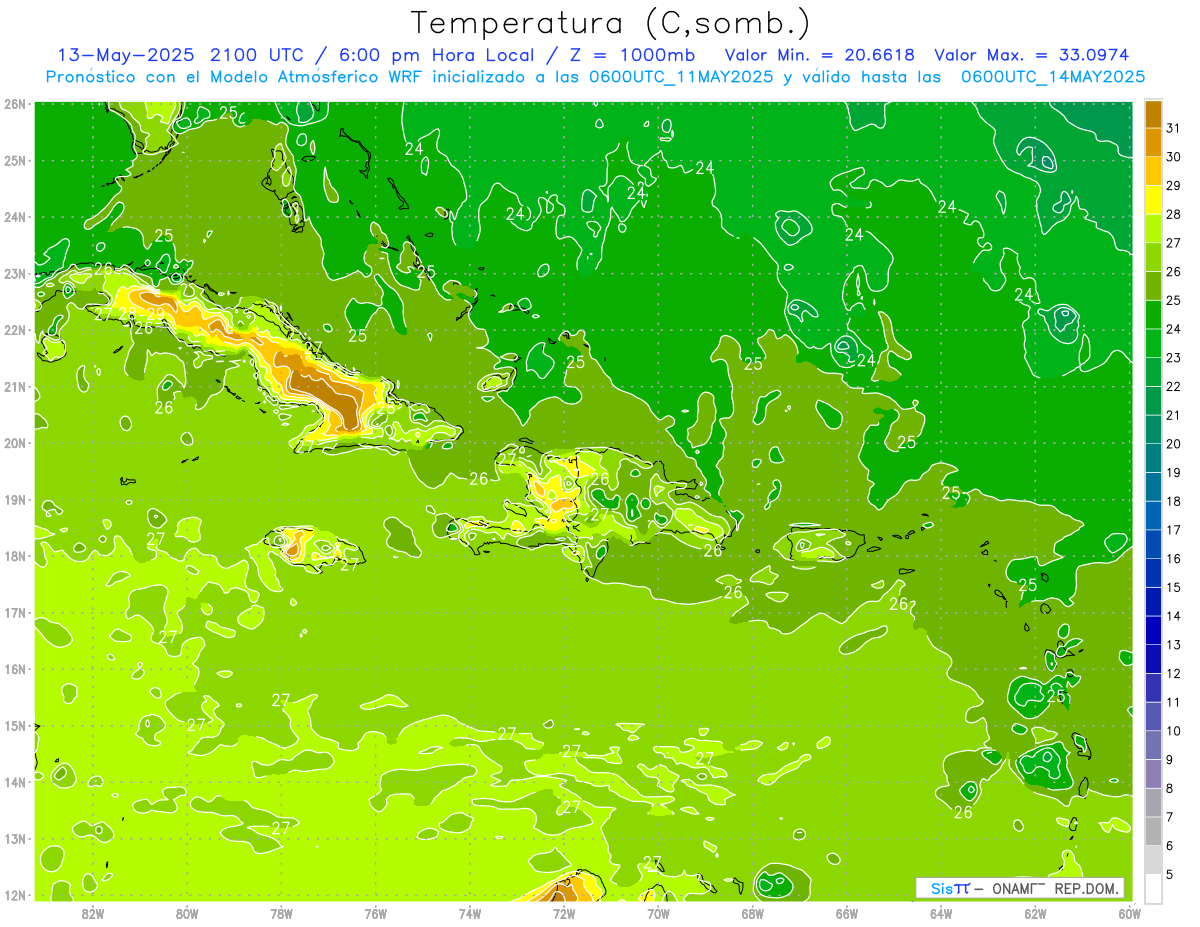Screen dimensions: 1200x927
Task: Click the 'Valor Max. = 33.0974' readout
Action: click(1032, 54)
